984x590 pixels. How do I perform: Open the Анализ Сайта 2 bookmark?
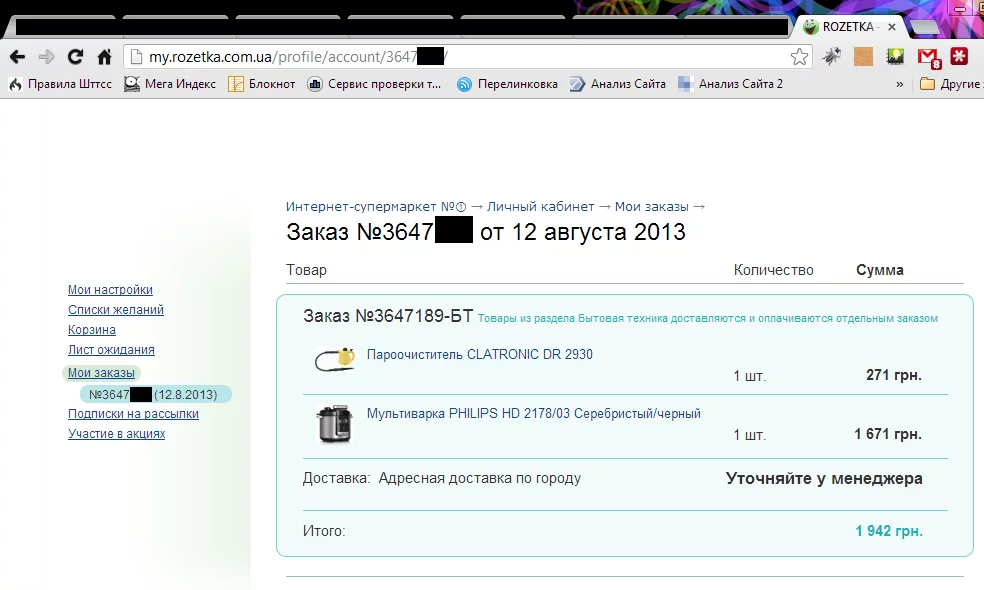(730, 84)
